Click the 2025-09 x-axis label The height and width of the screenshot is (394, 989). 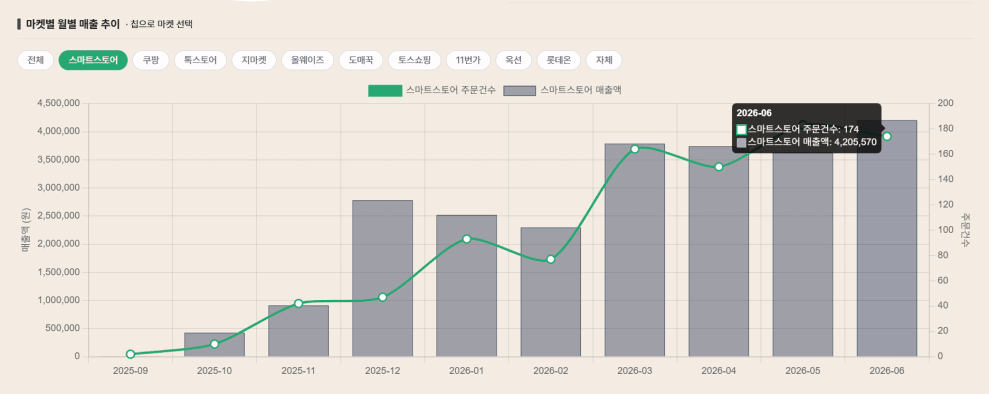[x=131, y=371]
